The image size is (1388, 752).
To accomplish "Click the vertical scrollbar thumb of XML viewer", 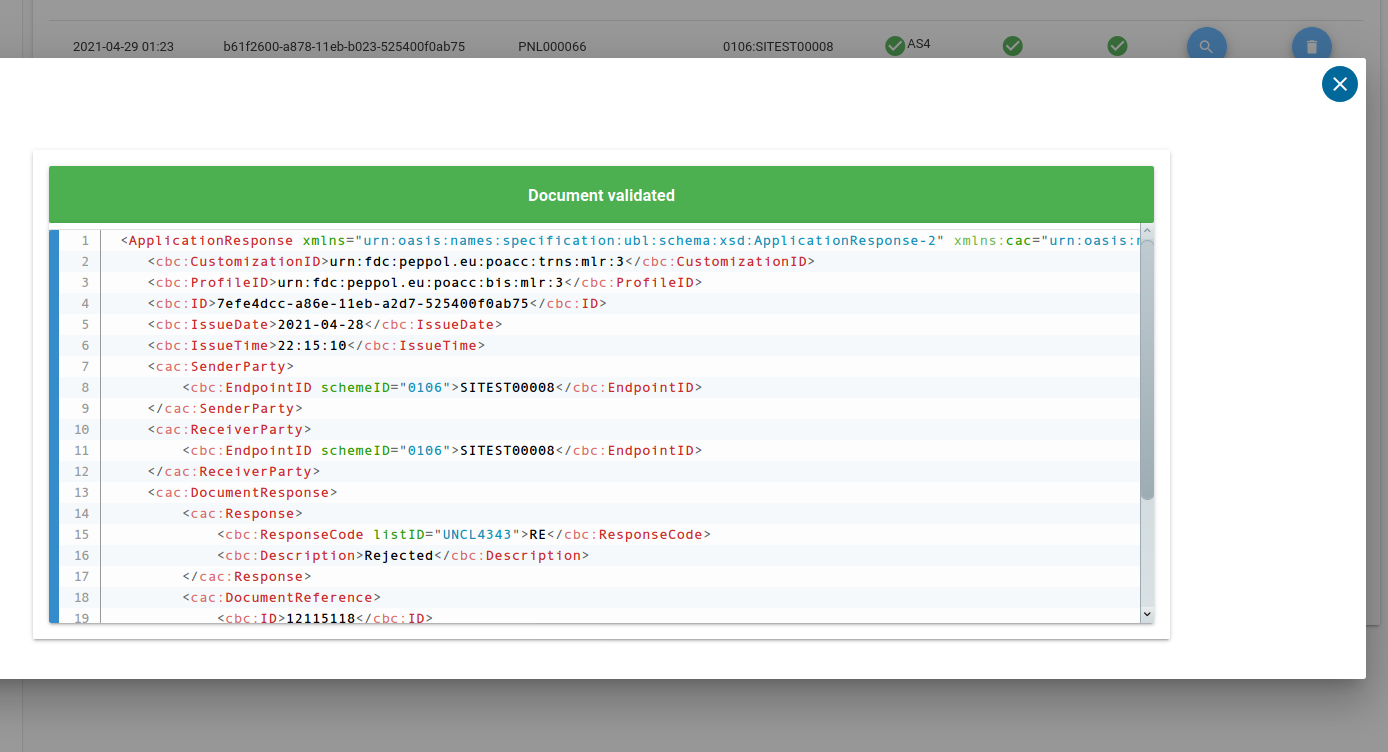I will tap(1147, 370).
